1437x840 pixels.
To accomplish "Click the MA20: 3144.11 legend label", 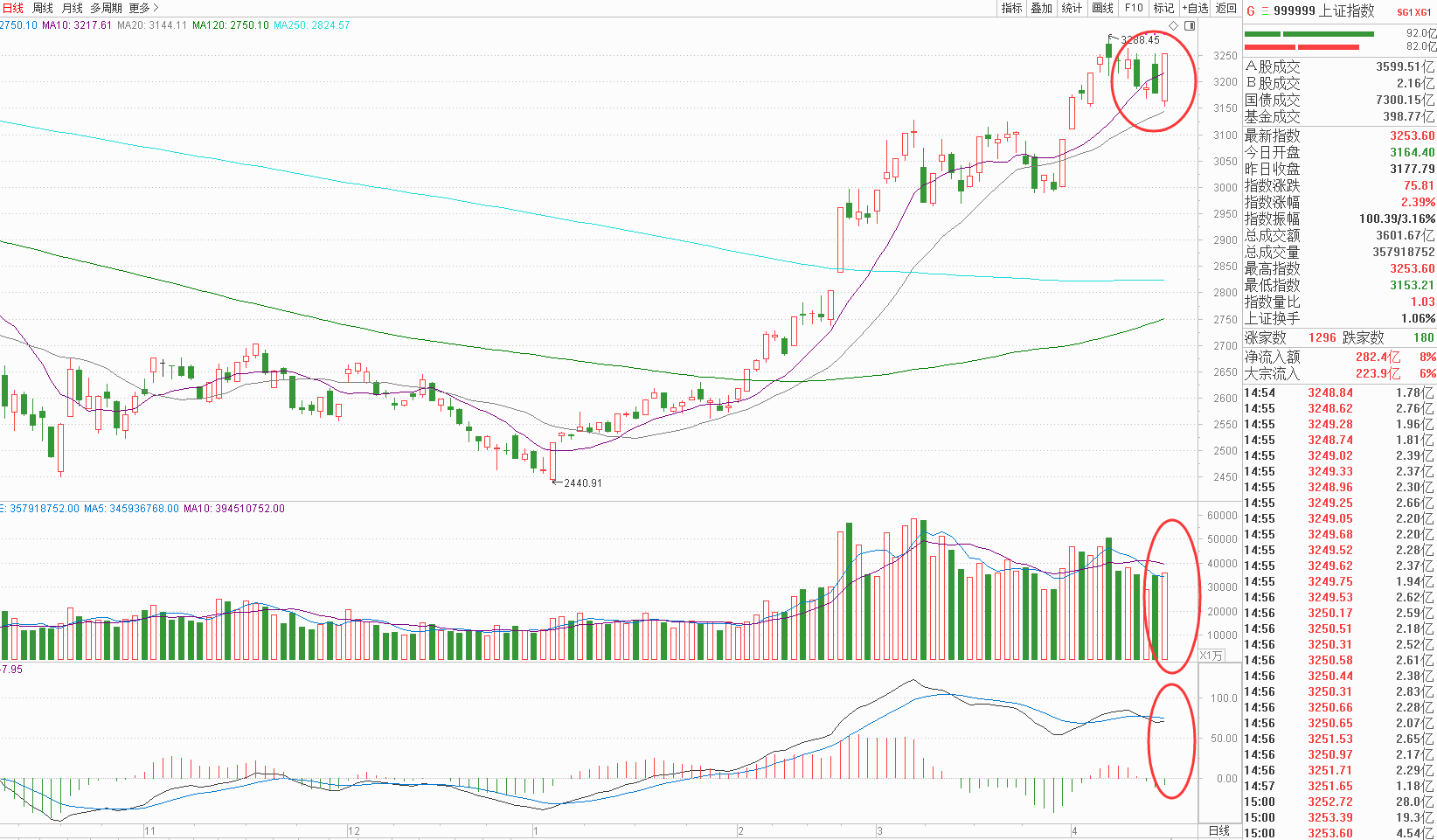I will [x=152, y=25].
